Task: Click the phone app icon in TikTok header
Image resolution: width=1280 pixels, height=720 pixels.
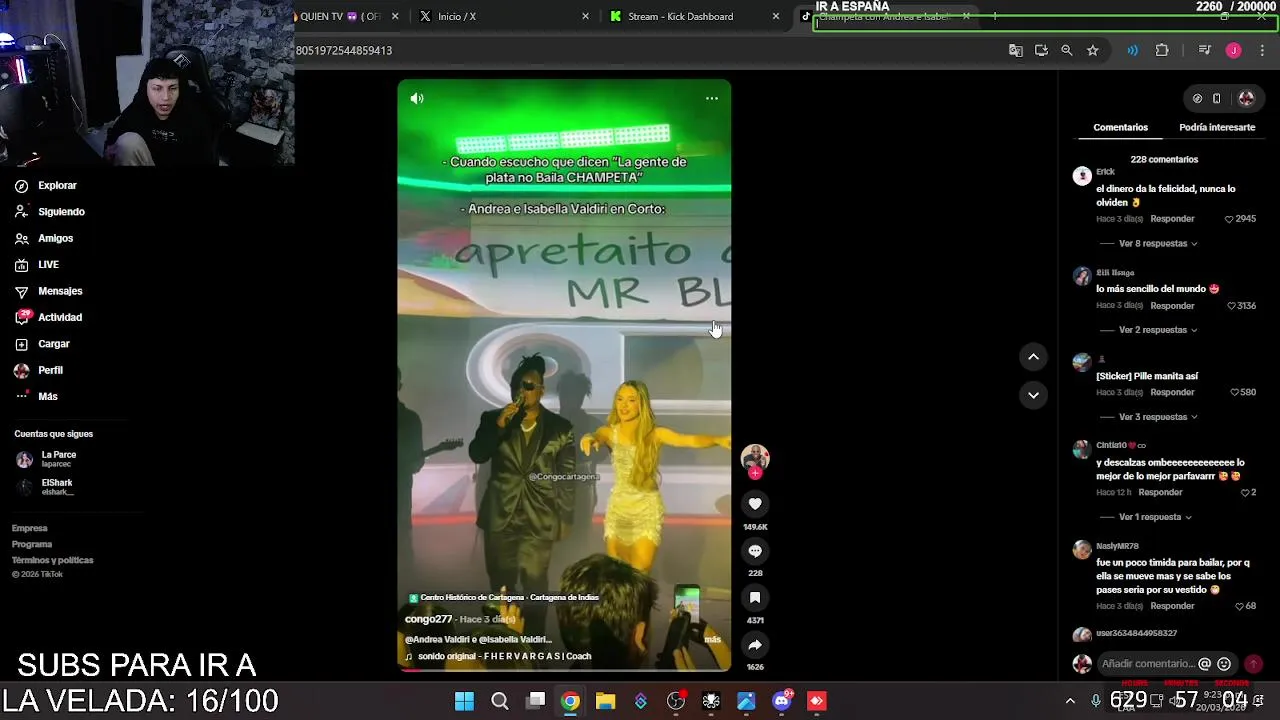Action: point(1216,98)
